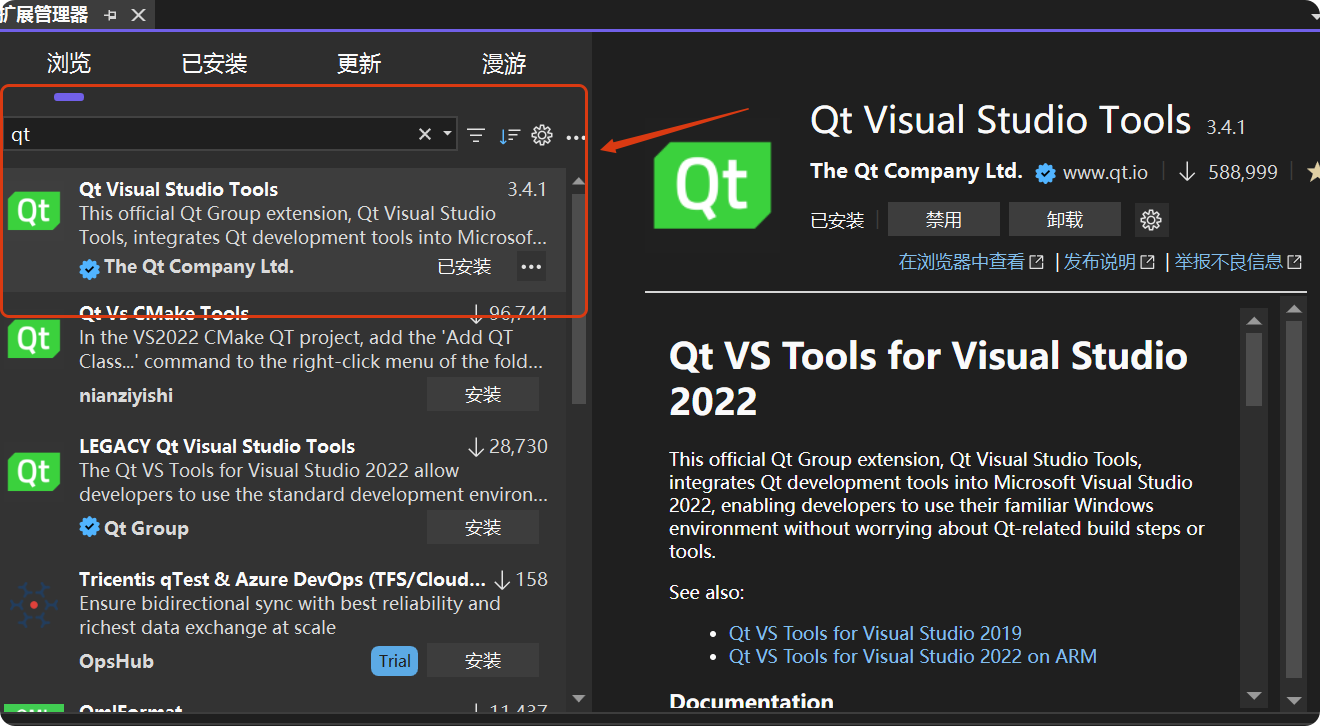The width and height of the screenshot is (1320, 726).
Task: Click the gear icon next to 卸载 button
Action: point(1151,219)
